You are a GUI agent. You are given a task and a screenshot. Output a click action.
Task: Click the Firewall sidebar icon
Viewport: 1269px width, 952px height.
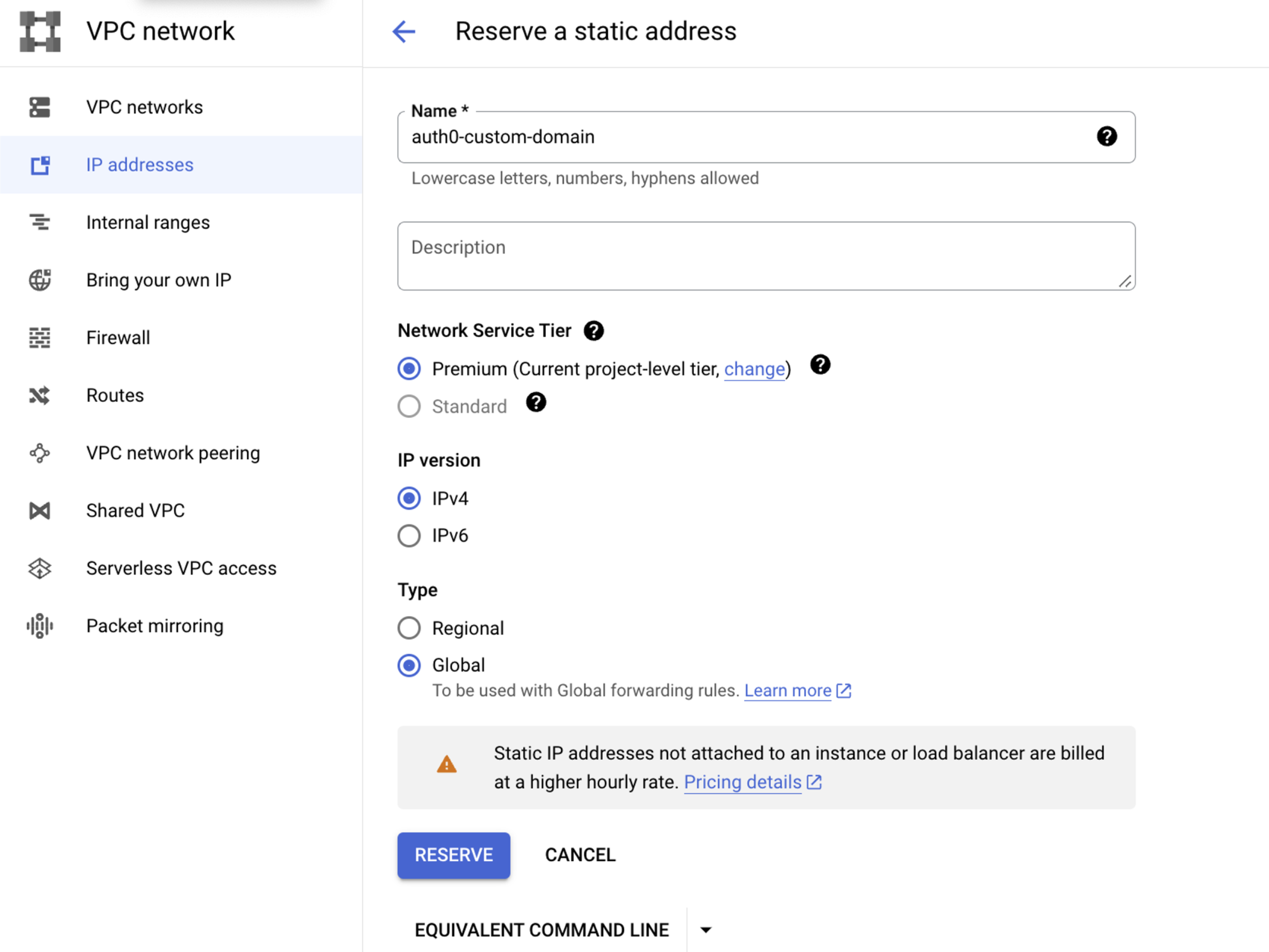click(39, 337)
